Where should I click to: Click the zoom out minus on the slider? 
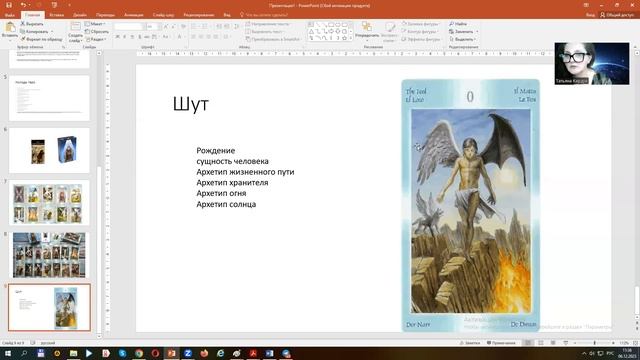click(575, 343)
